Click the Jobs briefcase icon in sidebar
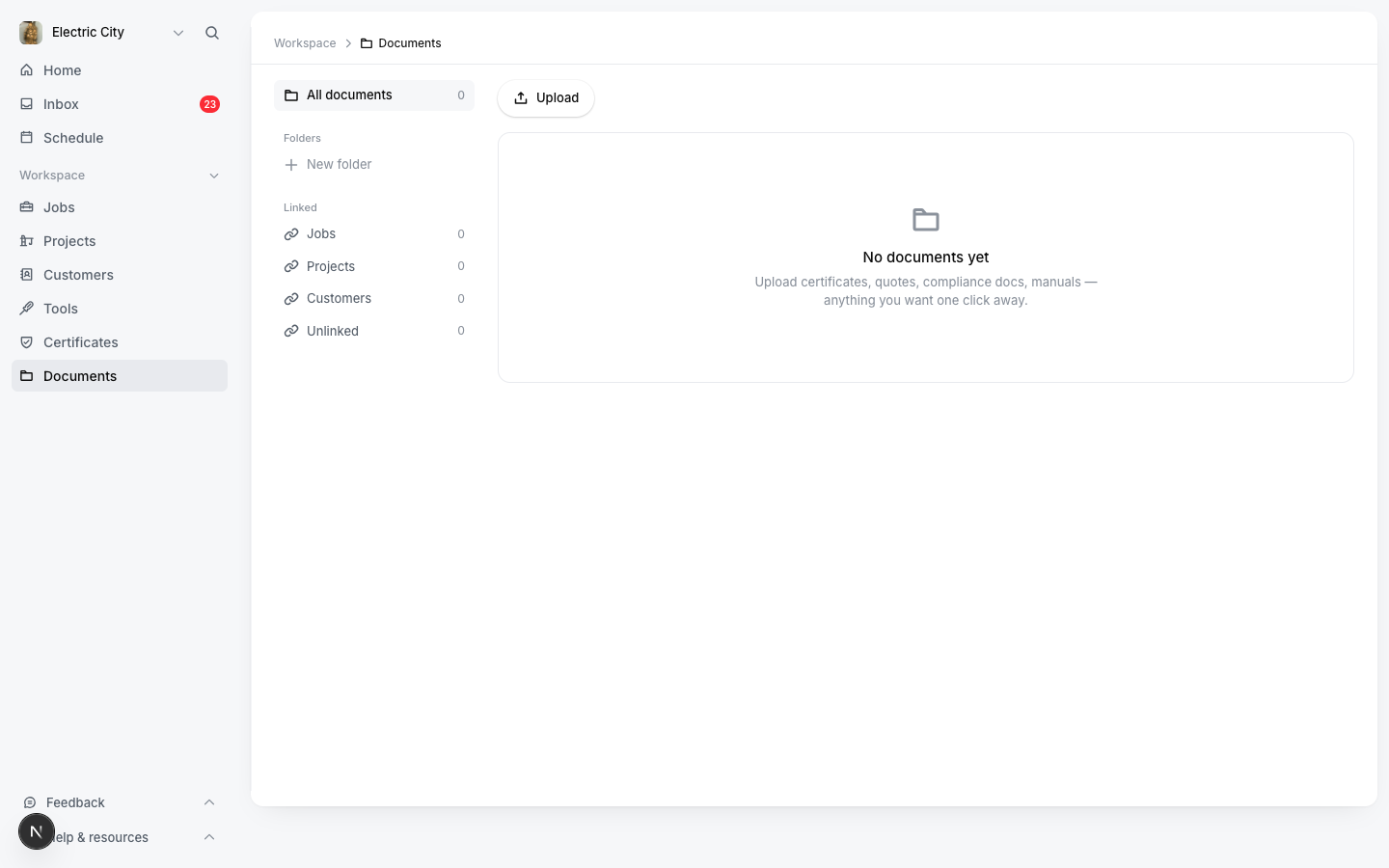1389x868 pixels. (27, 207)
